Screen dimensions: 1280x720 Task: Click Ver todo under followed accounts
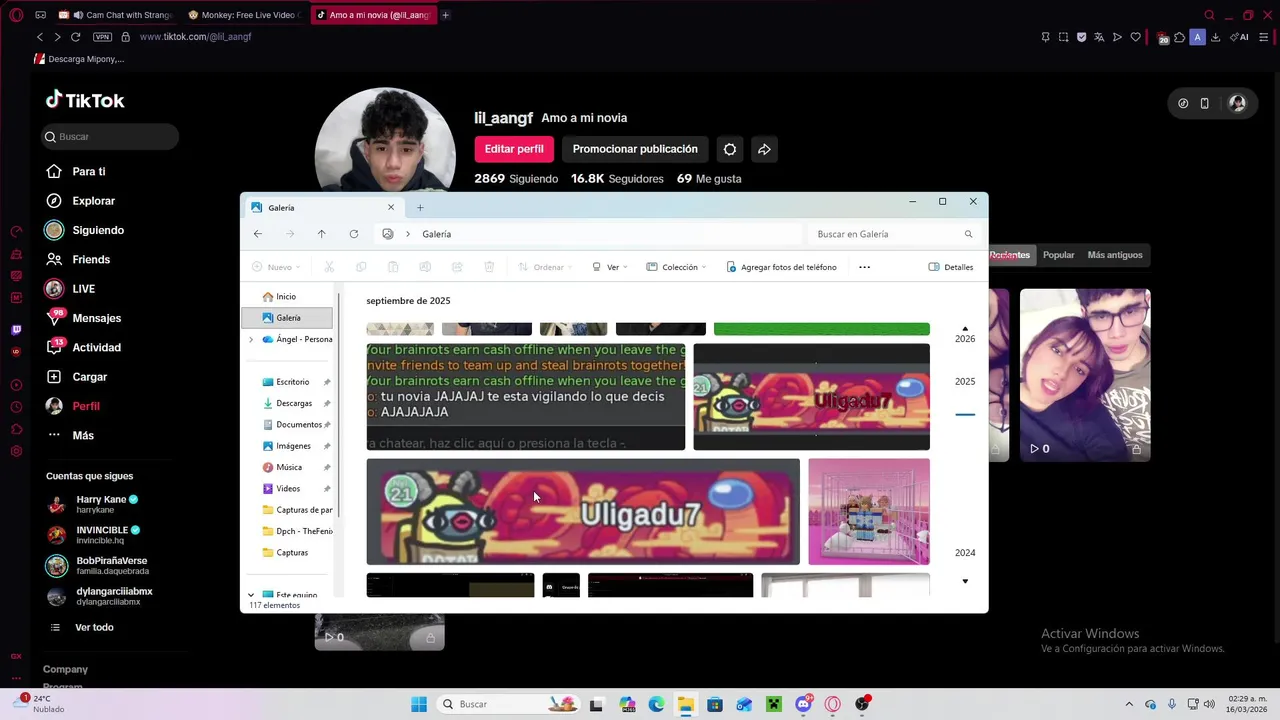[94, 627]
